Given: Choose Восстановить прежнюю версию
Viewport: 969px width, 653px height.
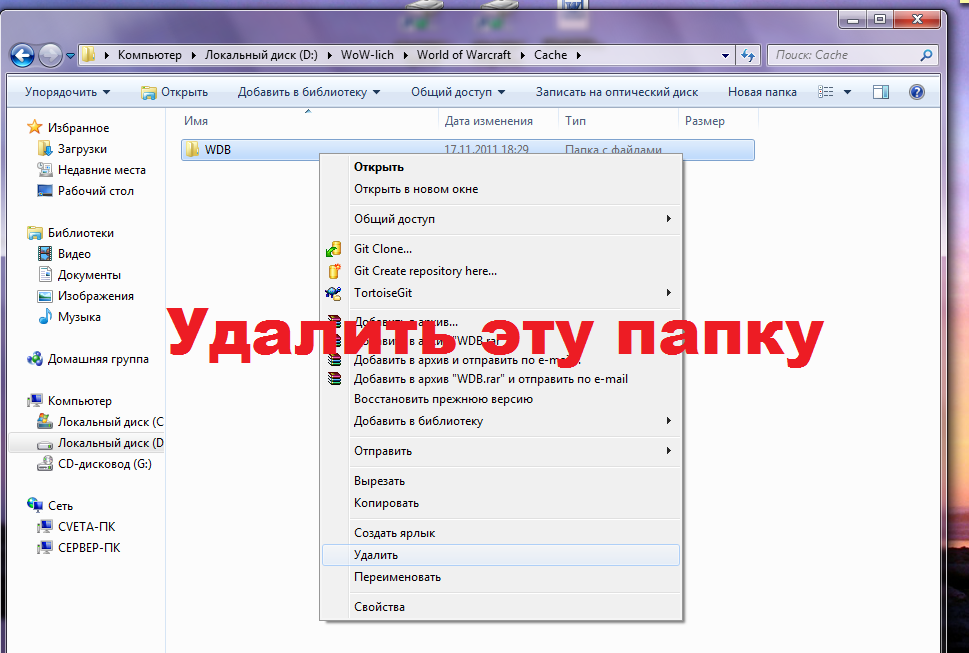Looking at the screenshot, I should pyautogui.click(x=501, y=399).
